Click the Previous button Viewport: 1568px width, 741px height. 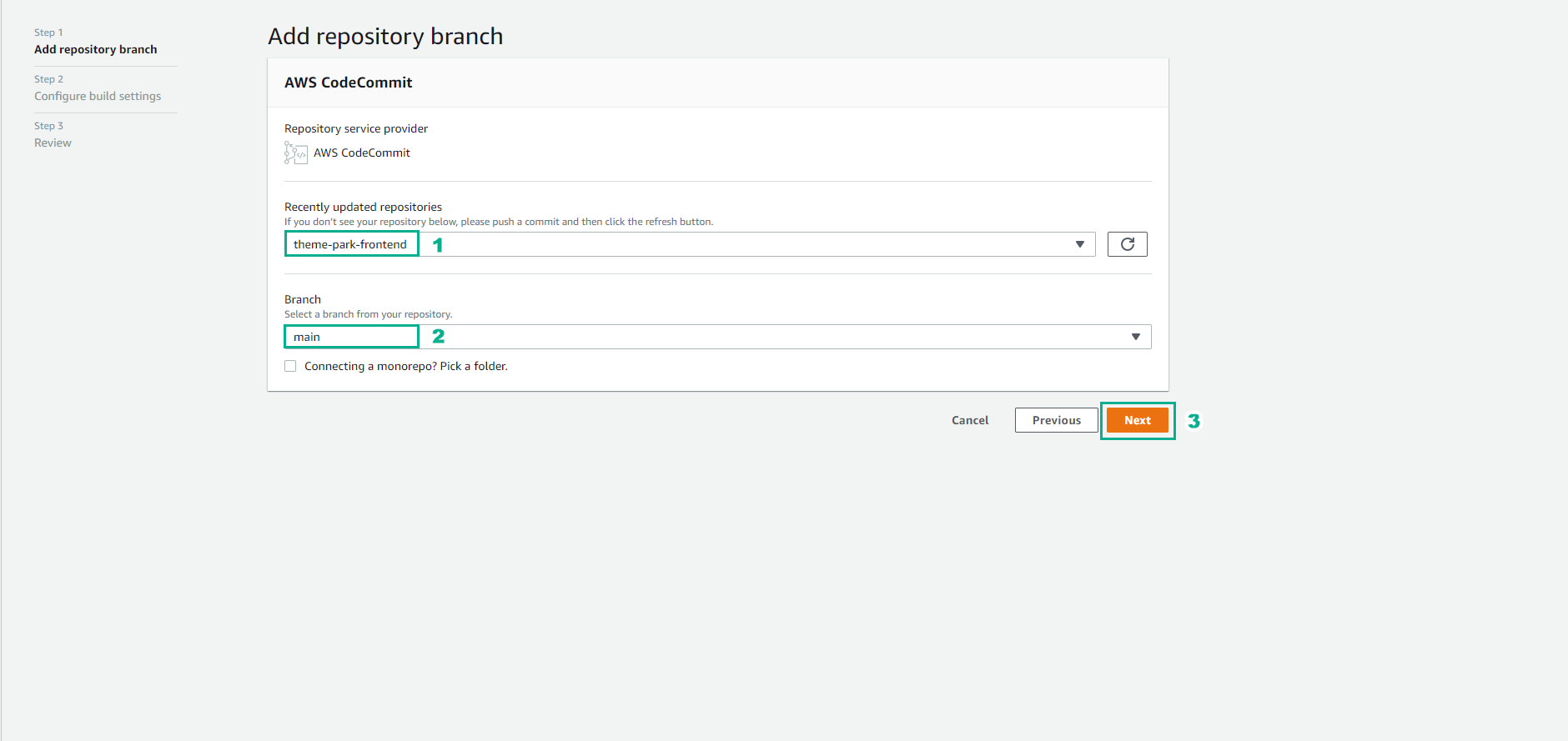tap(1057, 420)
